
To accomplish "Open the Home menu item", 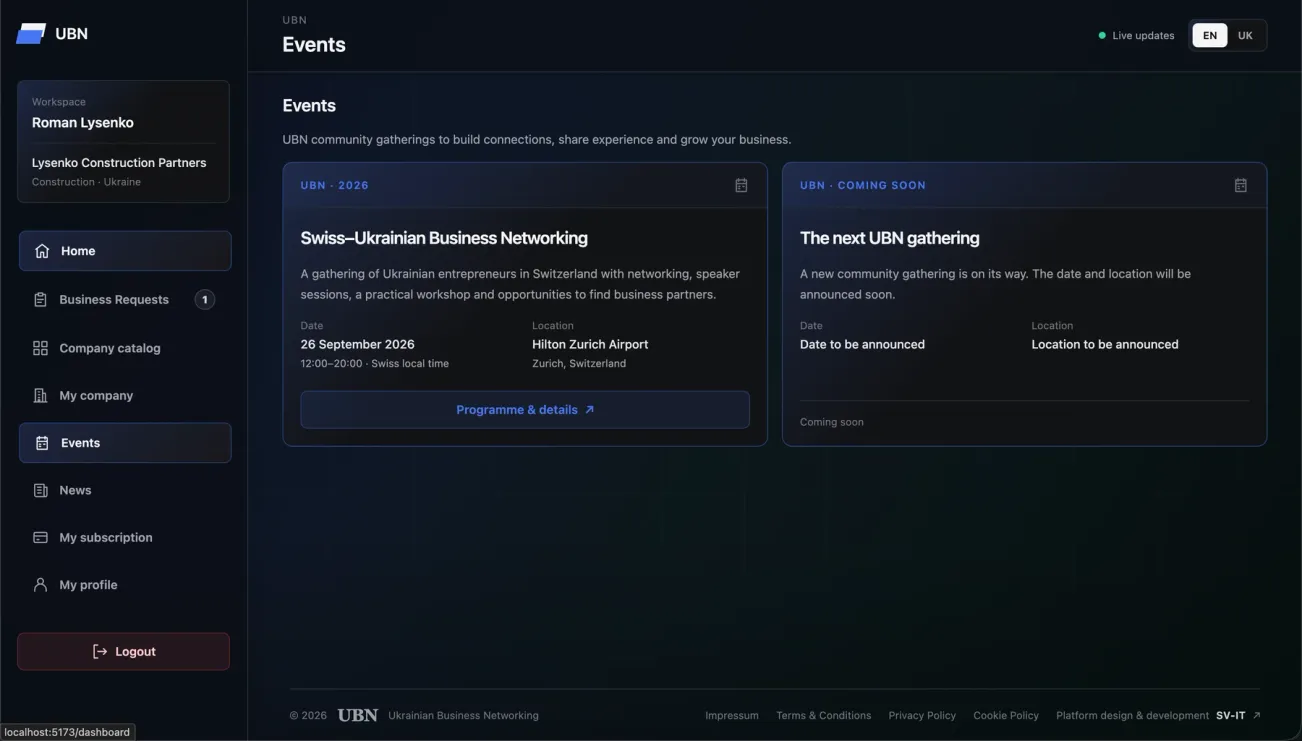I will [125, 251].
